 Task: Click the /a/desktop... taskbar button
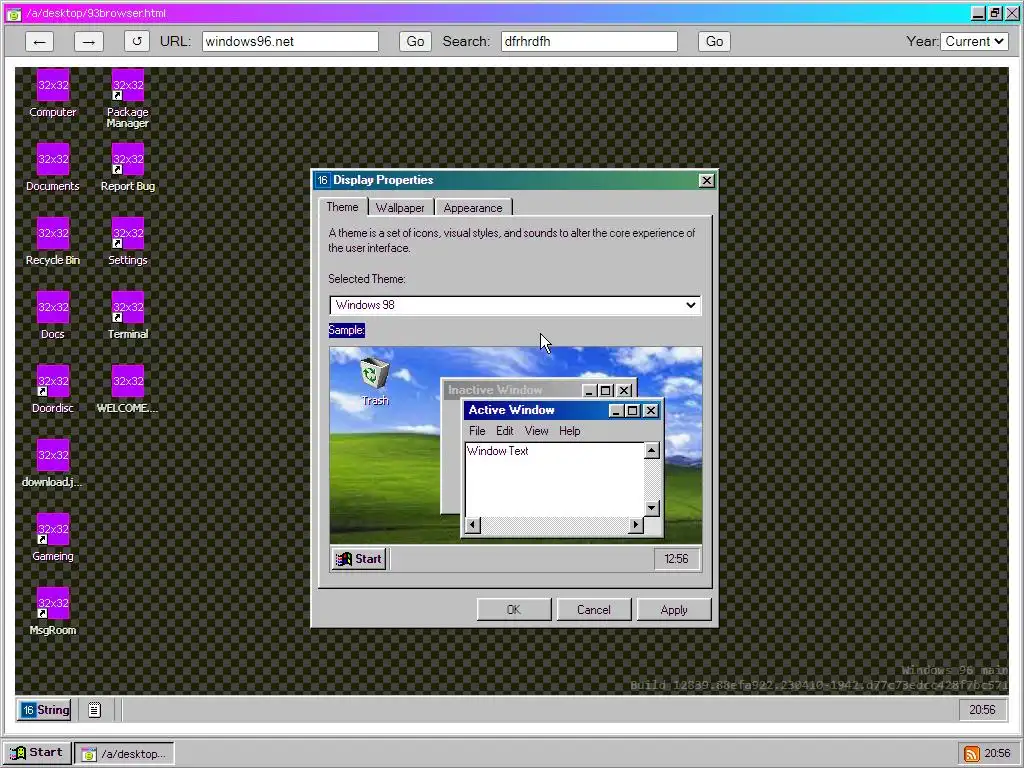pos(124,754)
